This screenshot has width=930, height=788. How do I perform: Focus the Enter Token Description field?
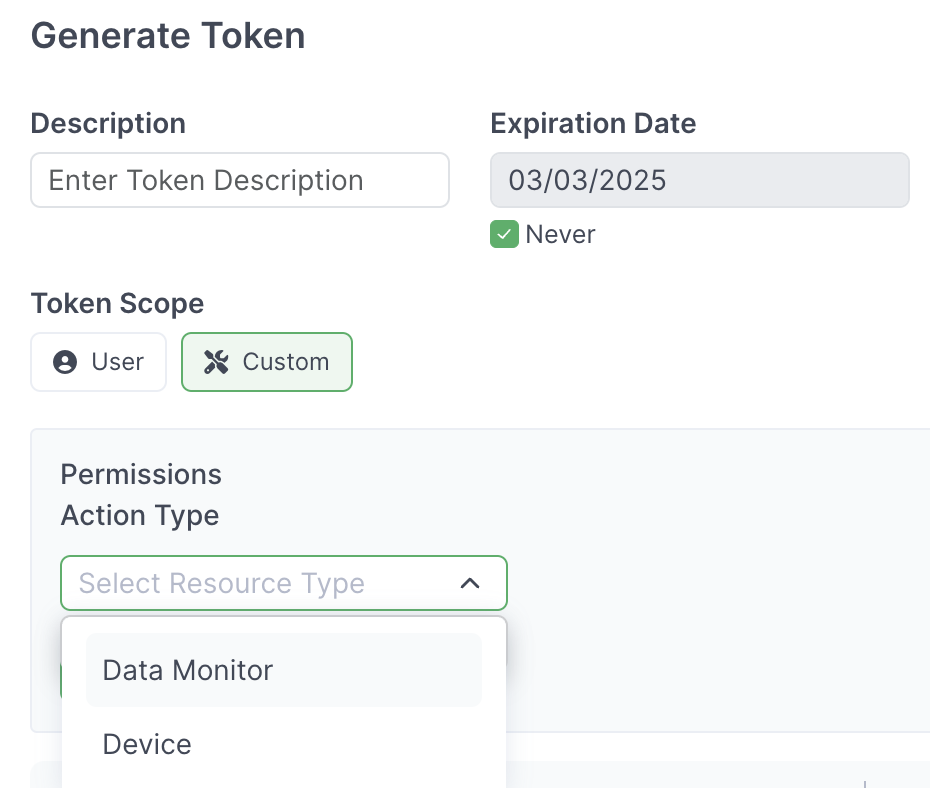tap(240, 180)
